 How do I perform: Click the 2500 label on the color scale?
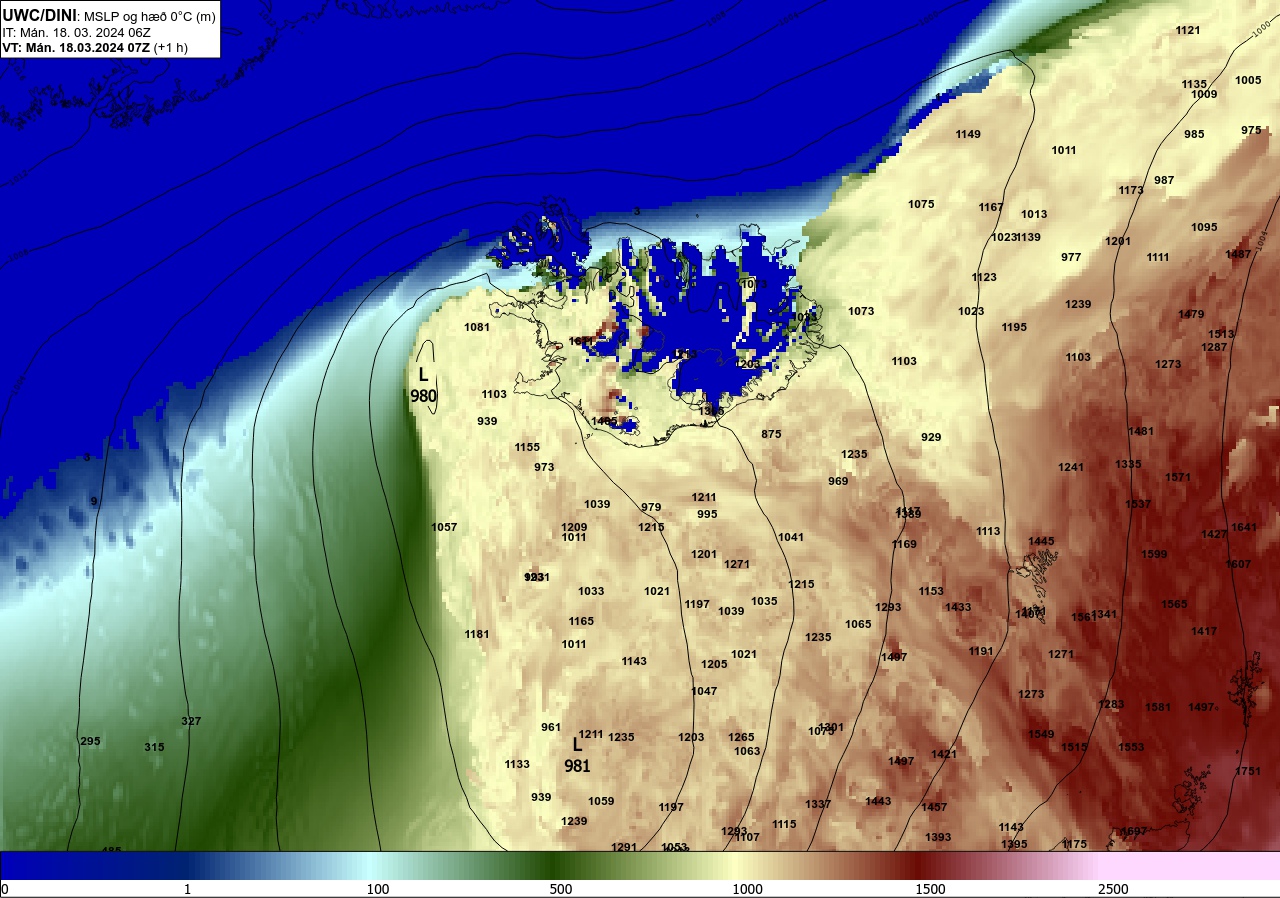pyautogui.click(x=1113, y=889)
